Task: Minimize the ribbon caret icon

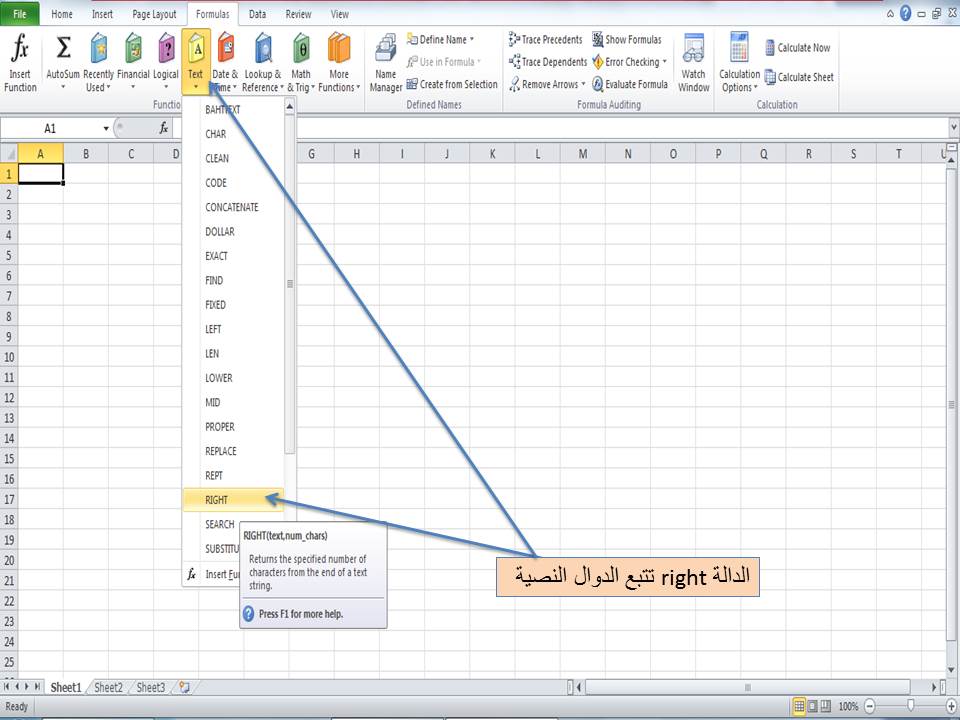Action: (x=890, y=14)
